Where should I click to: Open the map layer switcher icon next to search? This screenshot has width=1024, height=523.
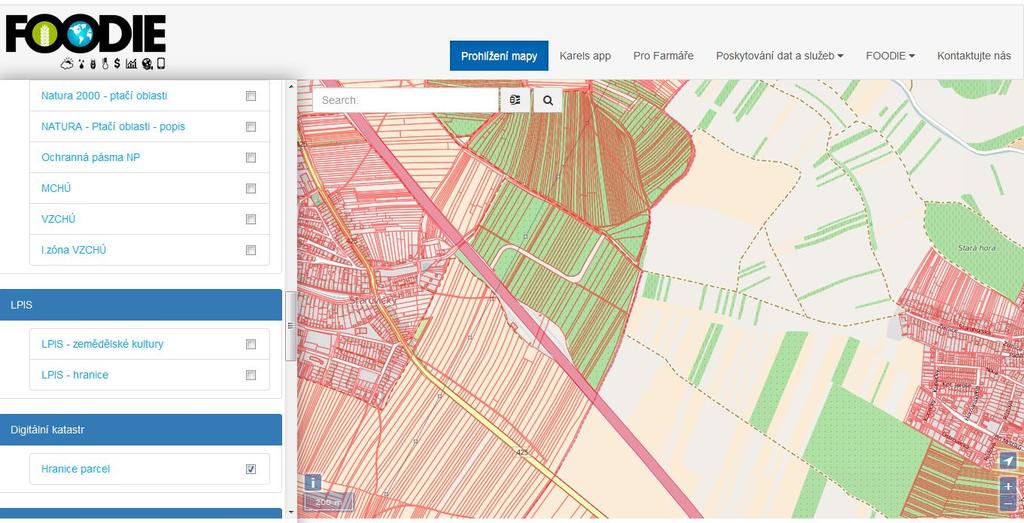pos(515,101)
